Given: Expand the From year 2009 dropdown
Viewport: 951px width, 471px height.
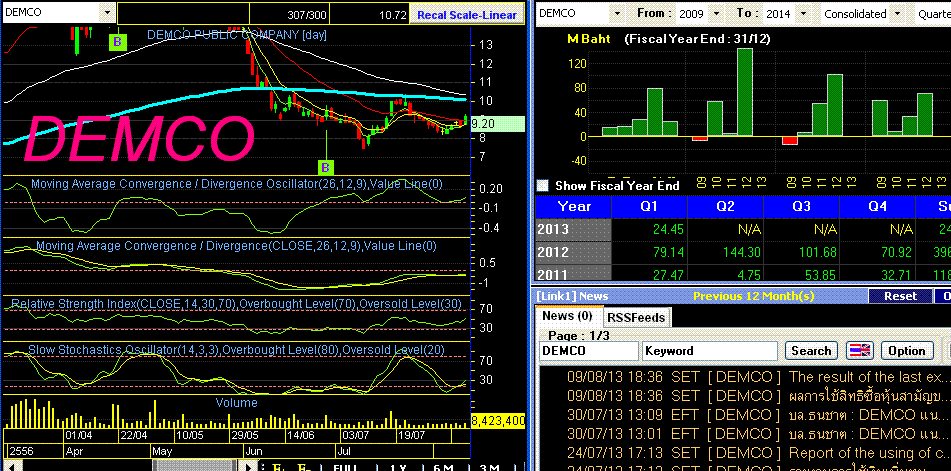Looking at the screenshot, I should [x=716, y=13].
